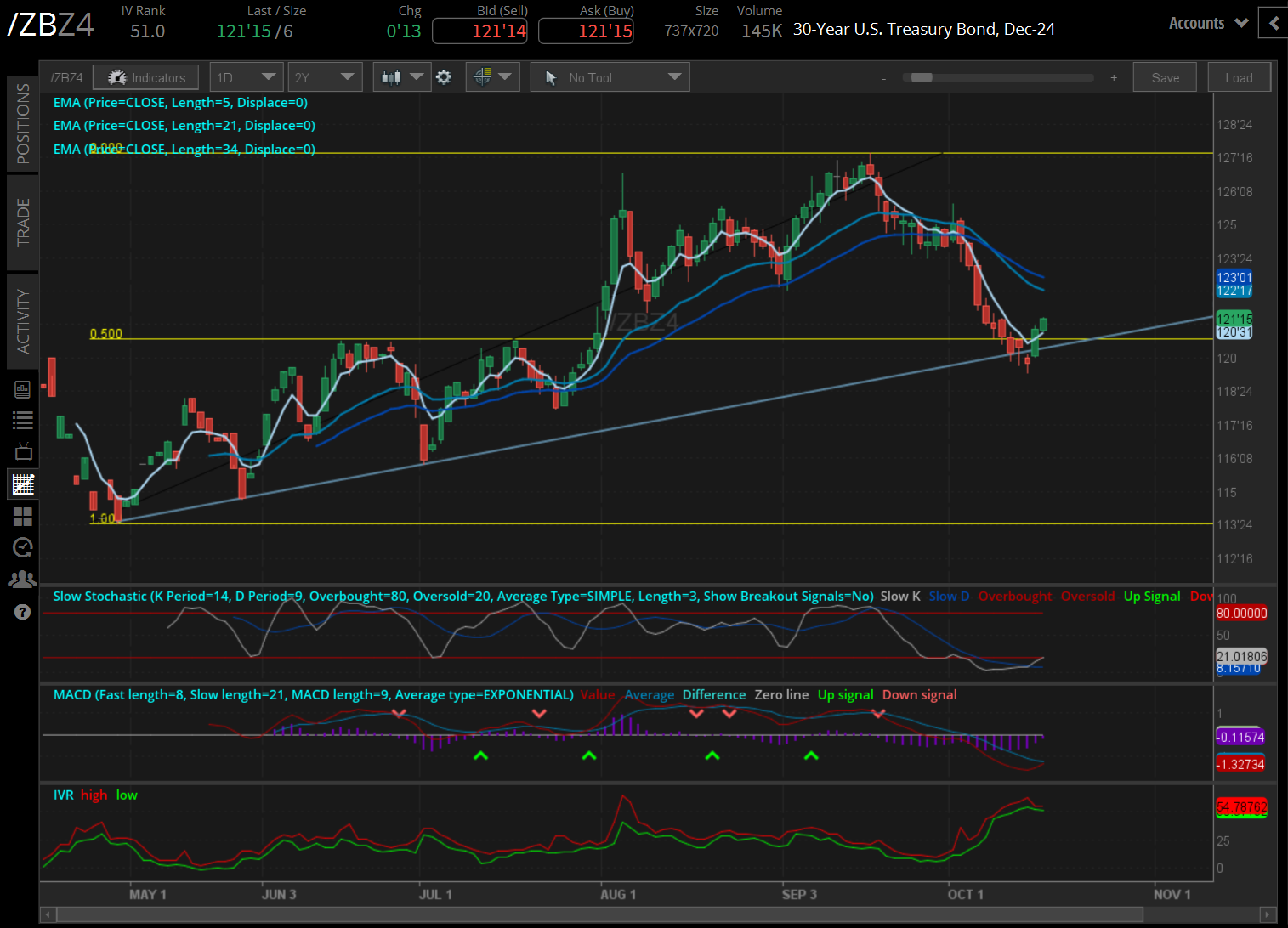Click the Save button

[x=1164, y=76]
